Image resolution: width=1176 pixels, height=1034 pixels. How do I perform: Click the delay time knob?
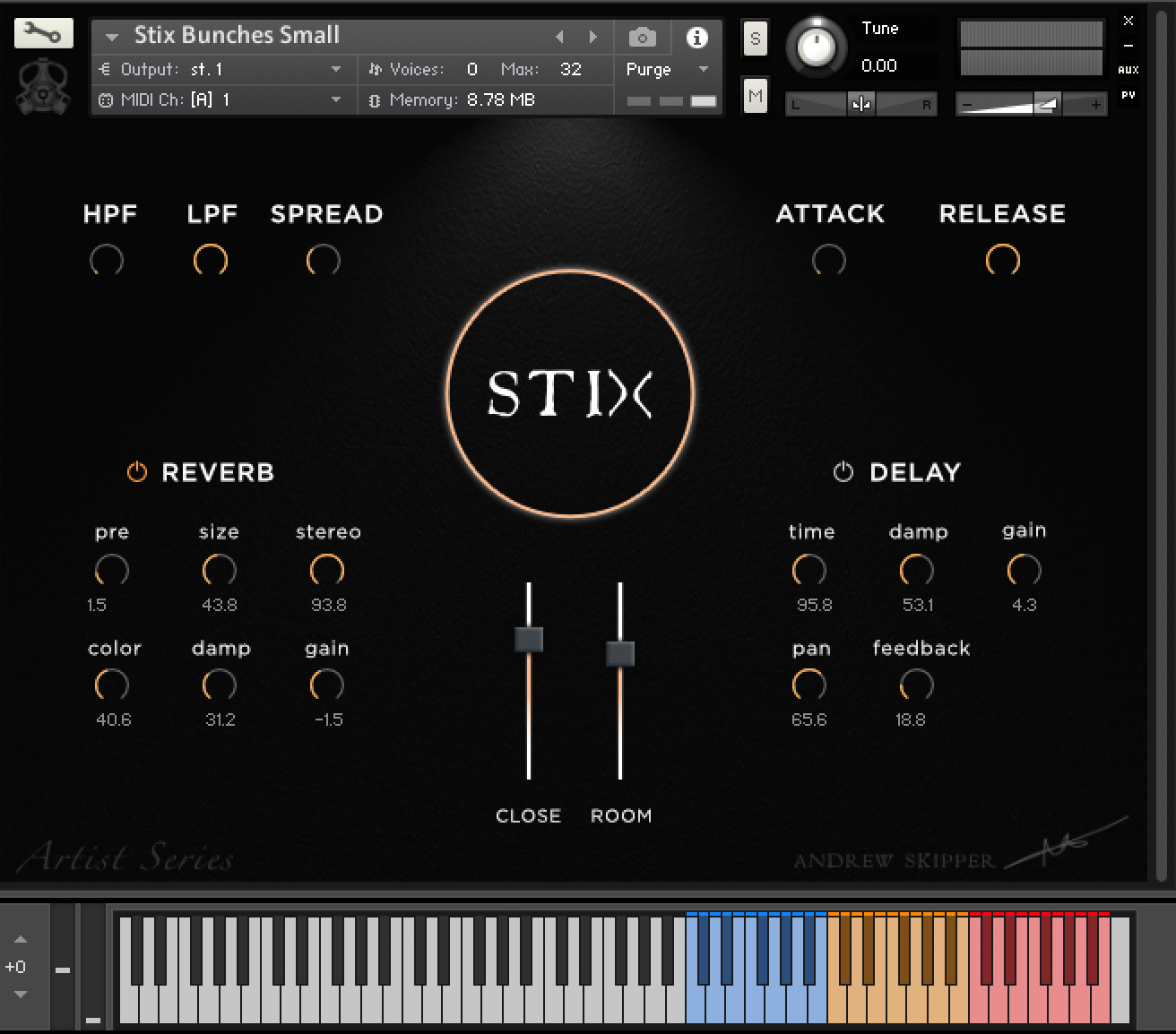pos(809,571)
